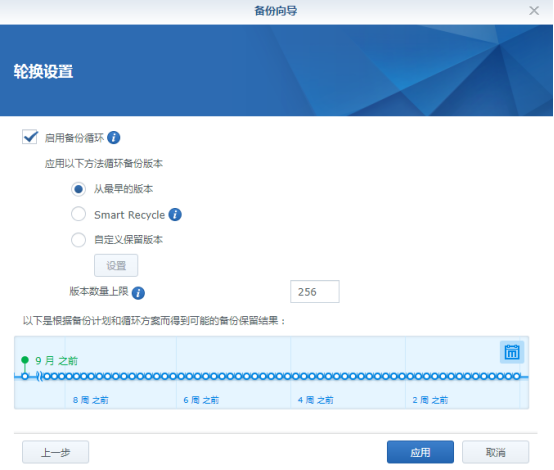Click the green 9 月 之前 marker pin
The width and height of the screenshot is (554, 470).
tap(25, 360)
